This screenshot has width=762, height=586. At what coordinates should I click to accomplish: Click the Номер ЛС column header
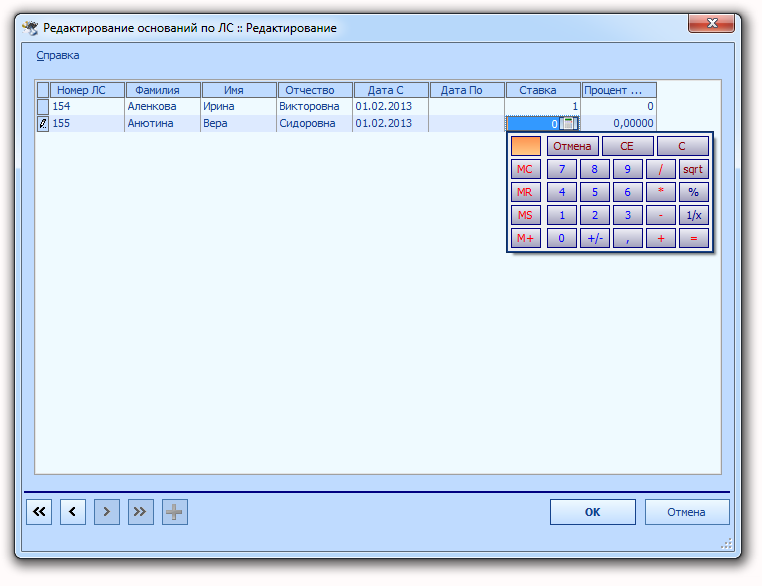click(x=87, y=90)
